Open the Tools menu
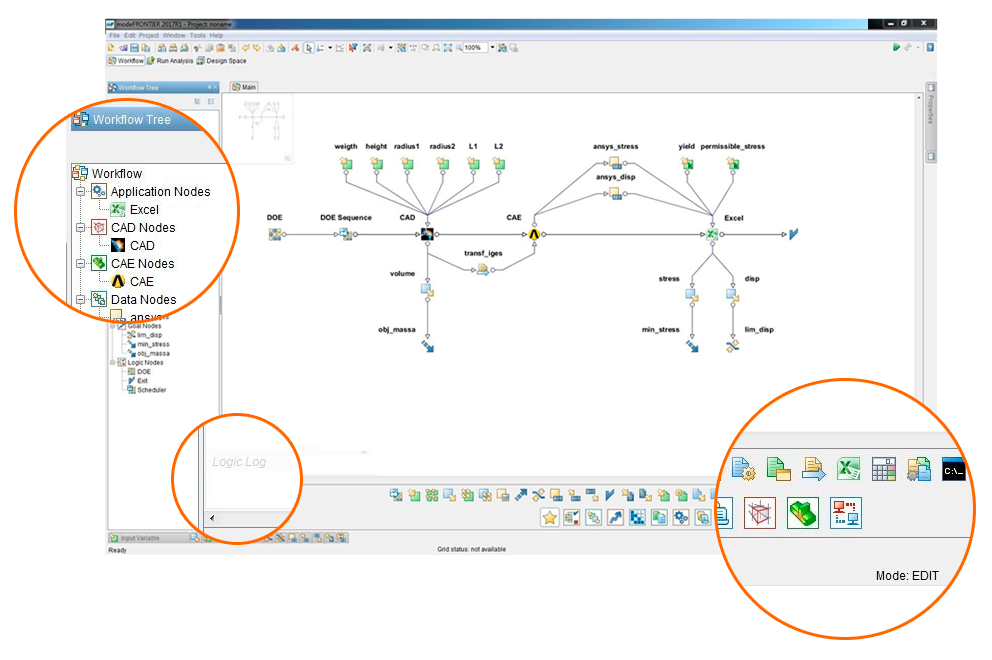Image resolution: width=992 pixels, height=660 pixels. coord(197,35)
